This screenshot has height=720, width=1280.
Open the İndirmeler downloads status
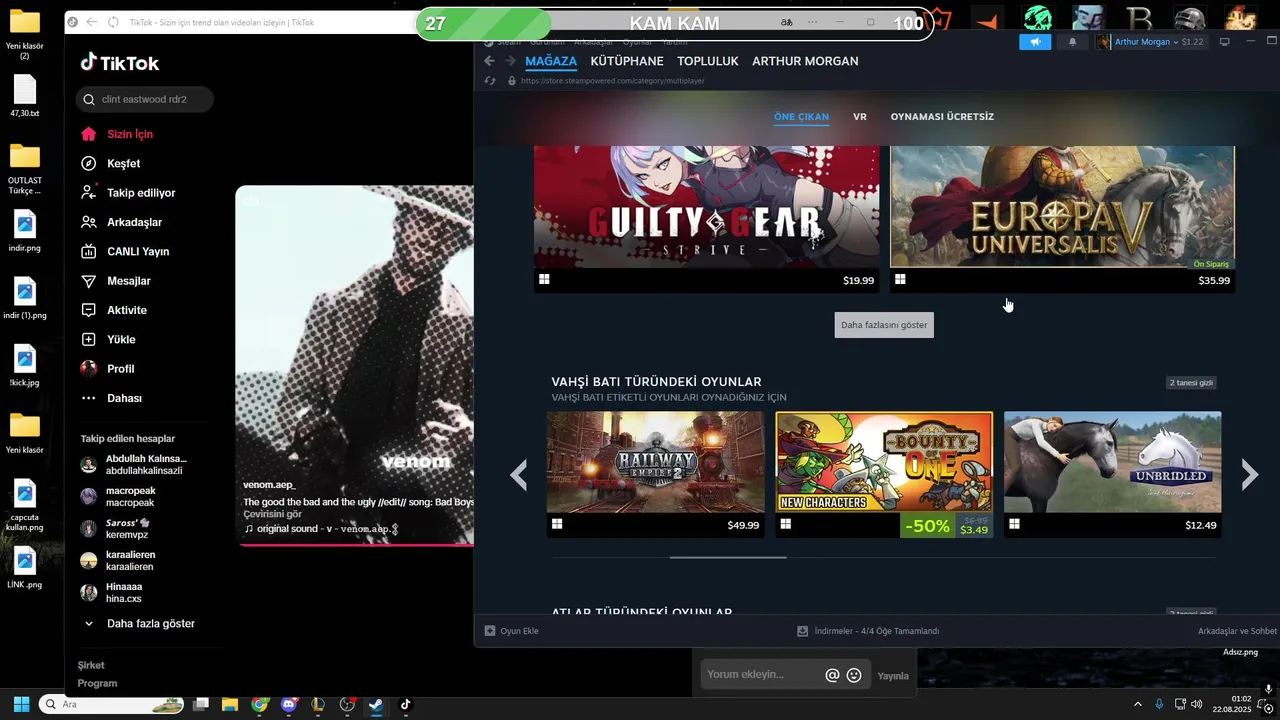(x=868, y=631)
